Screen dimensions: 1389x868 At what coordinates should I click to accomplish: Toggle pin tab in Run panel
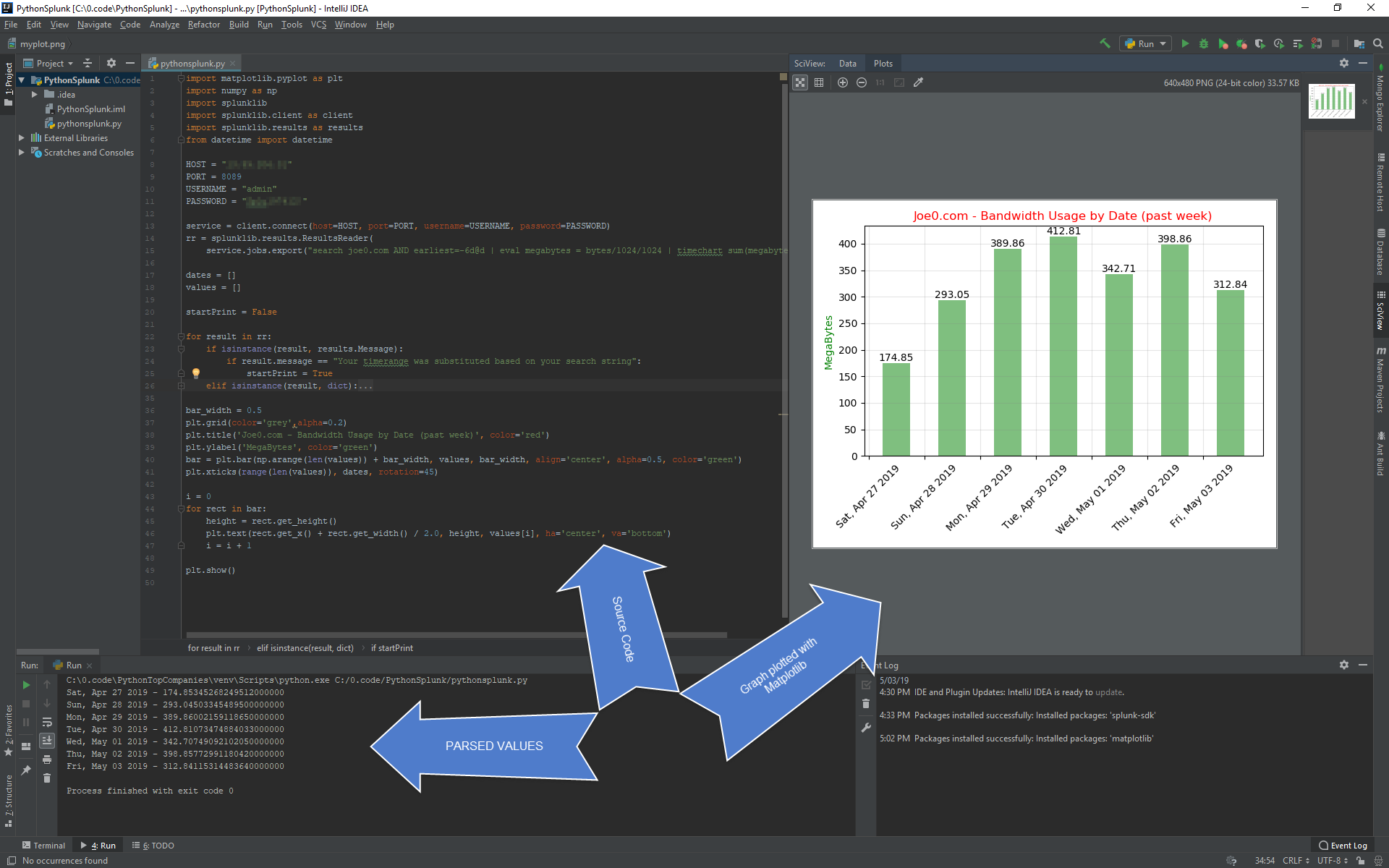(x=26, y=770)
